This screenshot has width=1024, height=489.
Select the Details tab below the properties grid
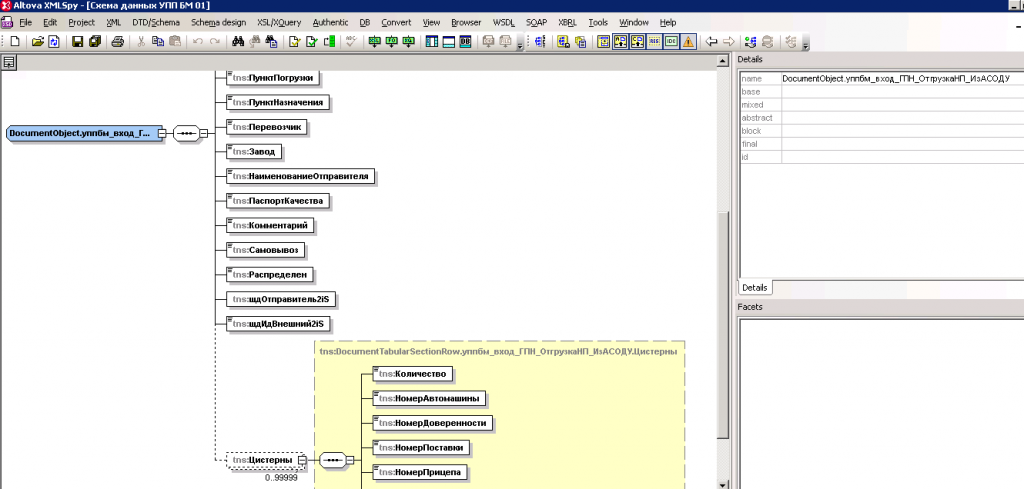pos(754,288)
